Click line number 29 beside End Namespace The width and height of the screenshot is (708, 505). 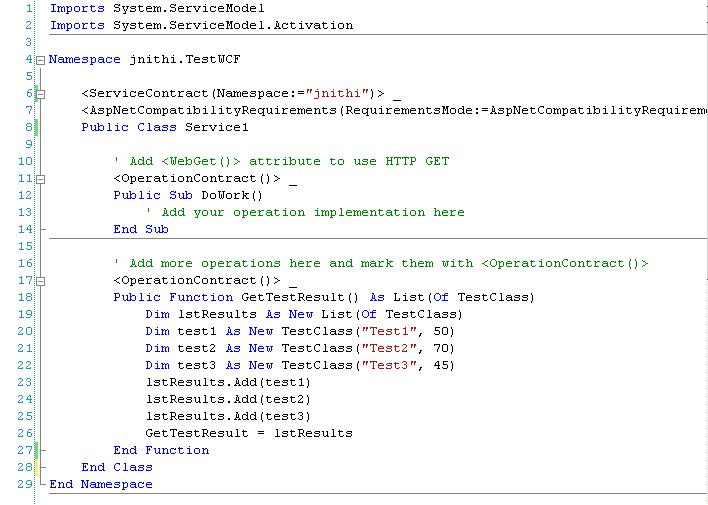click(x=25, y=484)
